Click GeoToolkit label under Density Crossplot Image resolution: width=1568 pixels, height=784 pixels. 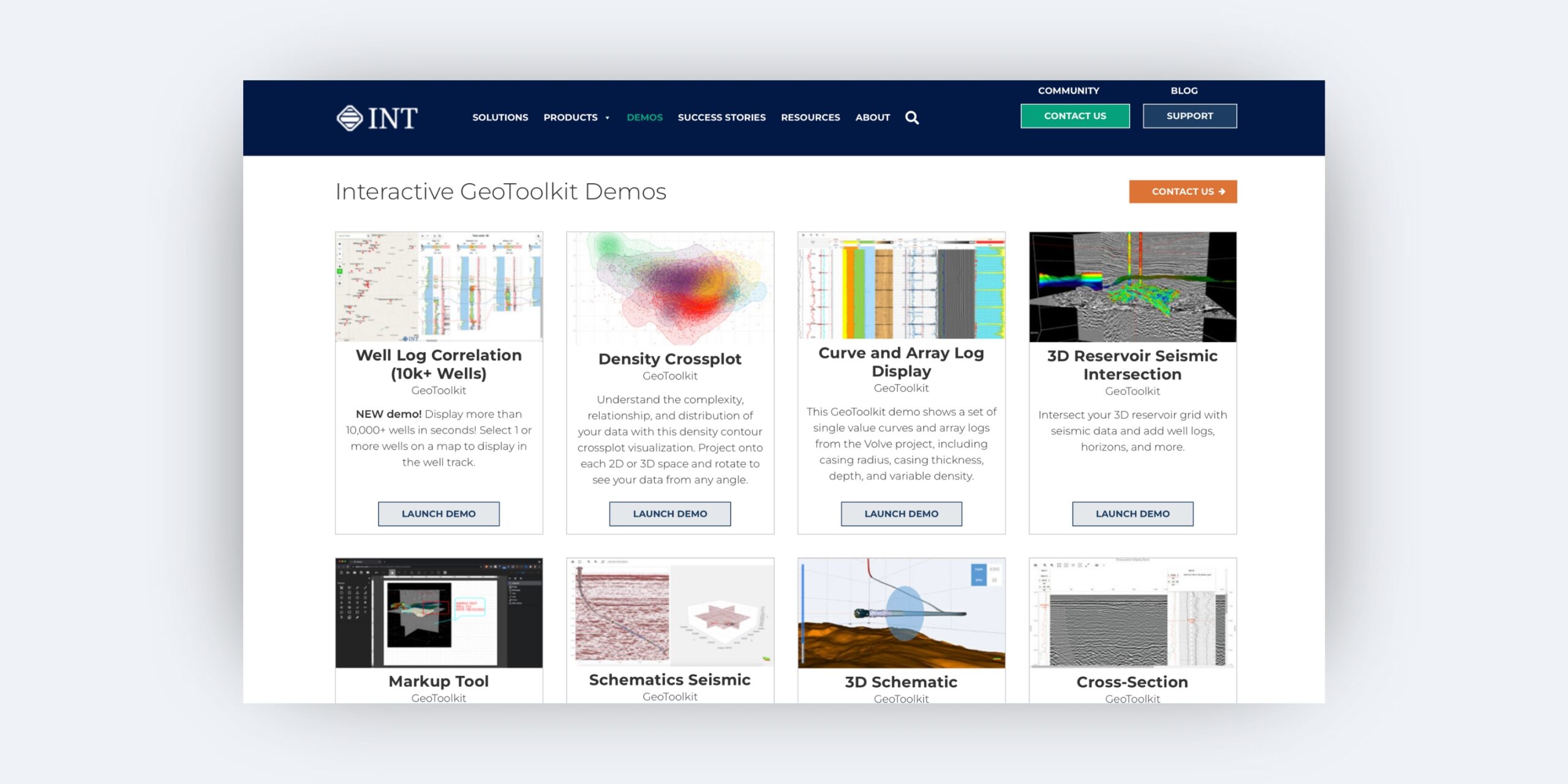[669, 376]
